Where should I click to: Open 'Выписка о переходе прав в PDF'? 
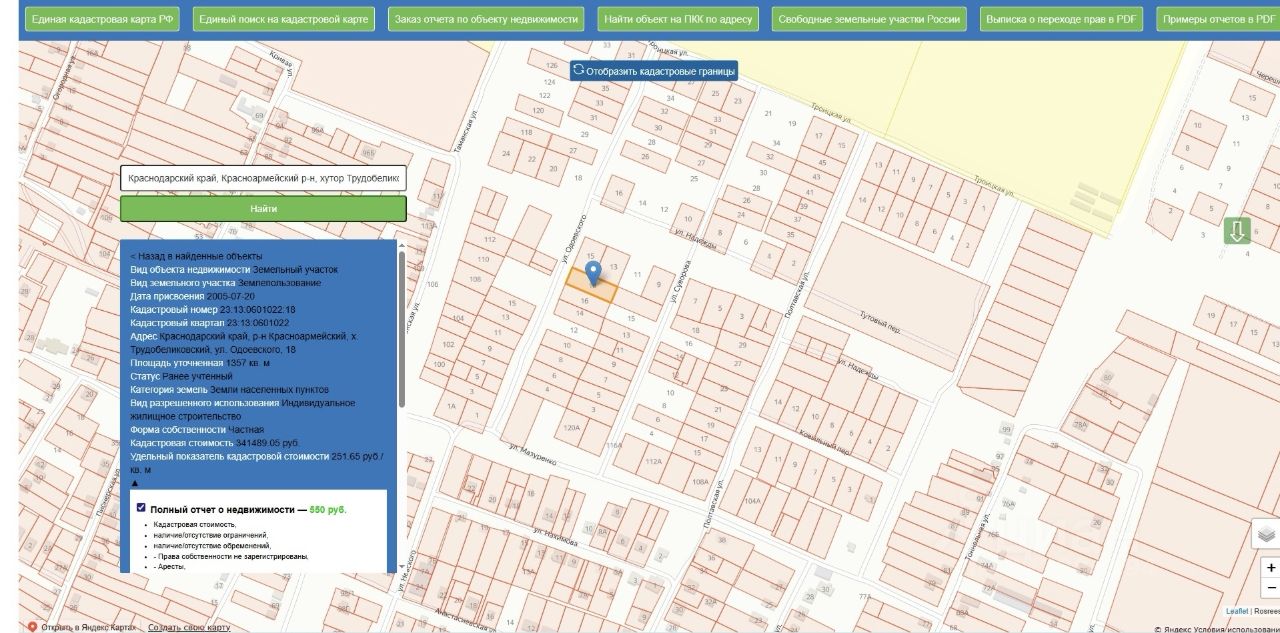pos(1063,19)
